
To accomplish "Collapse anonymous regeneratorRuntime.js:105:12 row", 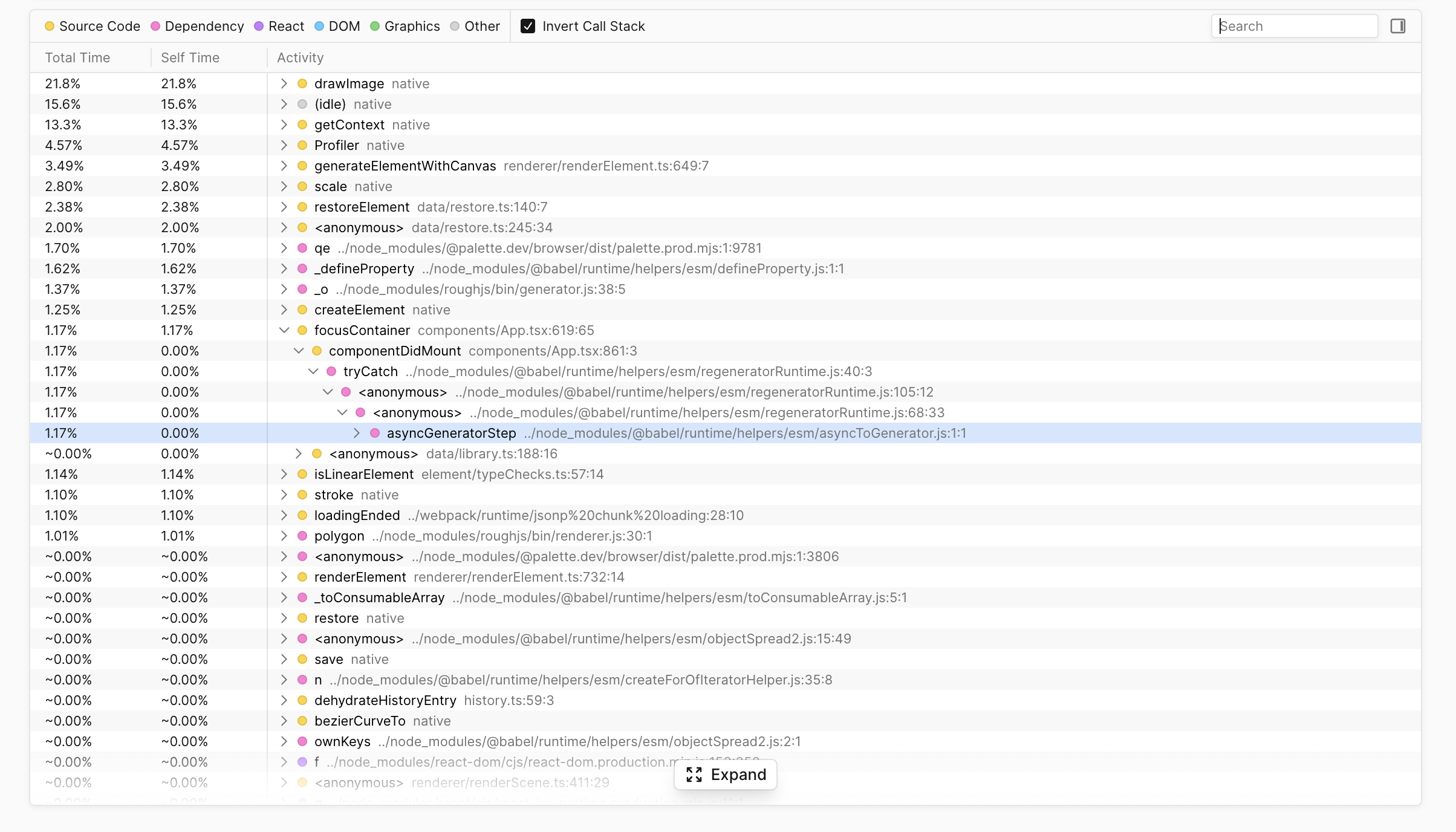I will (327, 392).
